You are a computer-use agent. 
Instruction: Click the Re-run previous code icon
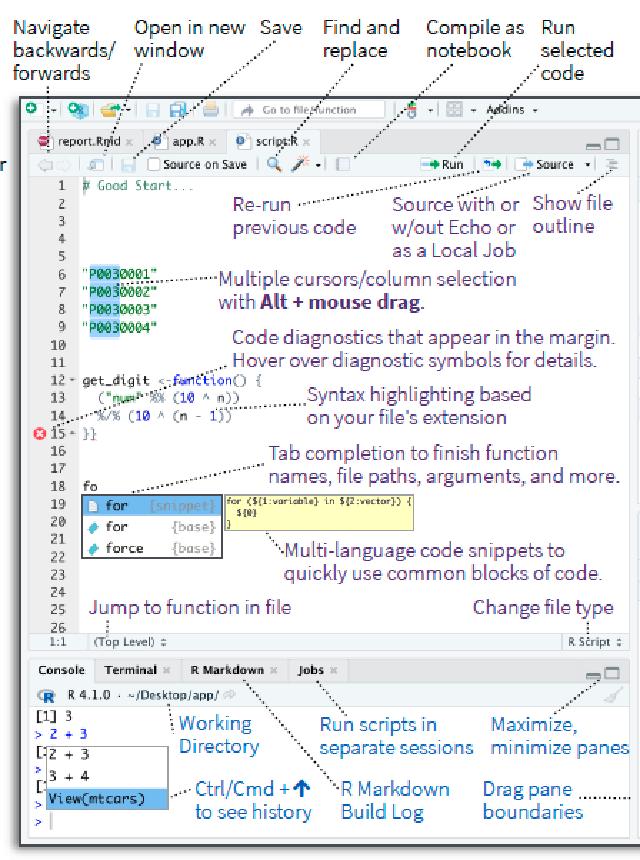[x=492, y=164]
